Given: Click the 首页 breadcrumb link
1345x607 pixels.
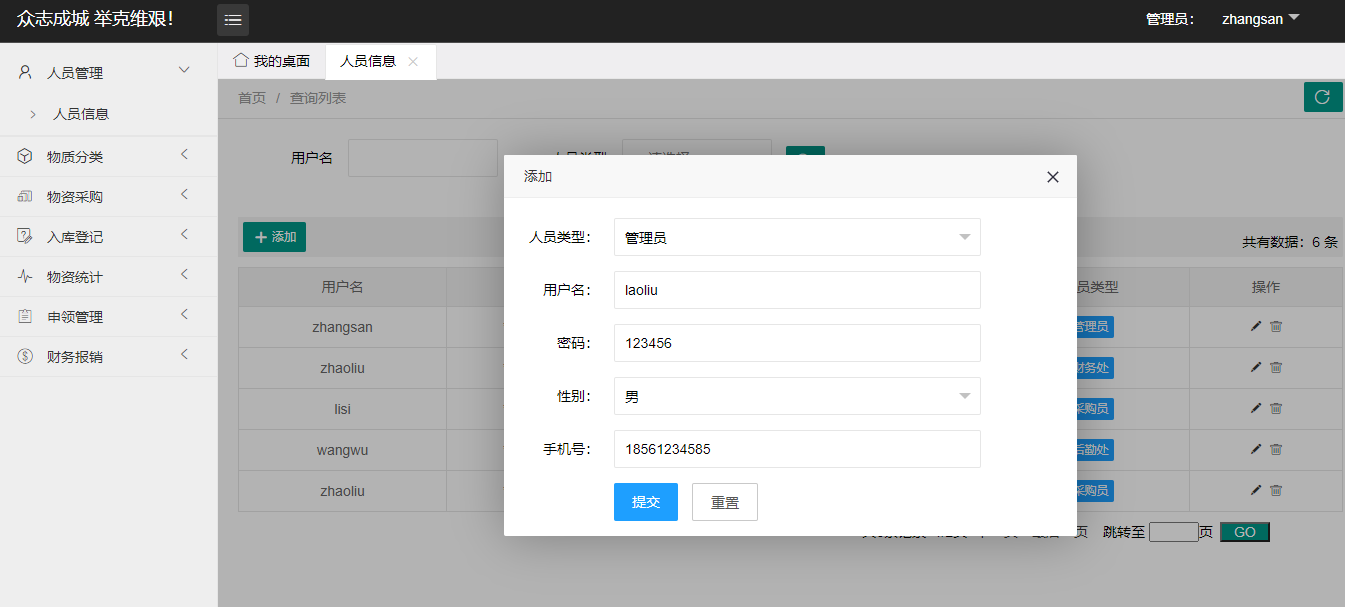Looking at the screenshot, I should 252,98.
